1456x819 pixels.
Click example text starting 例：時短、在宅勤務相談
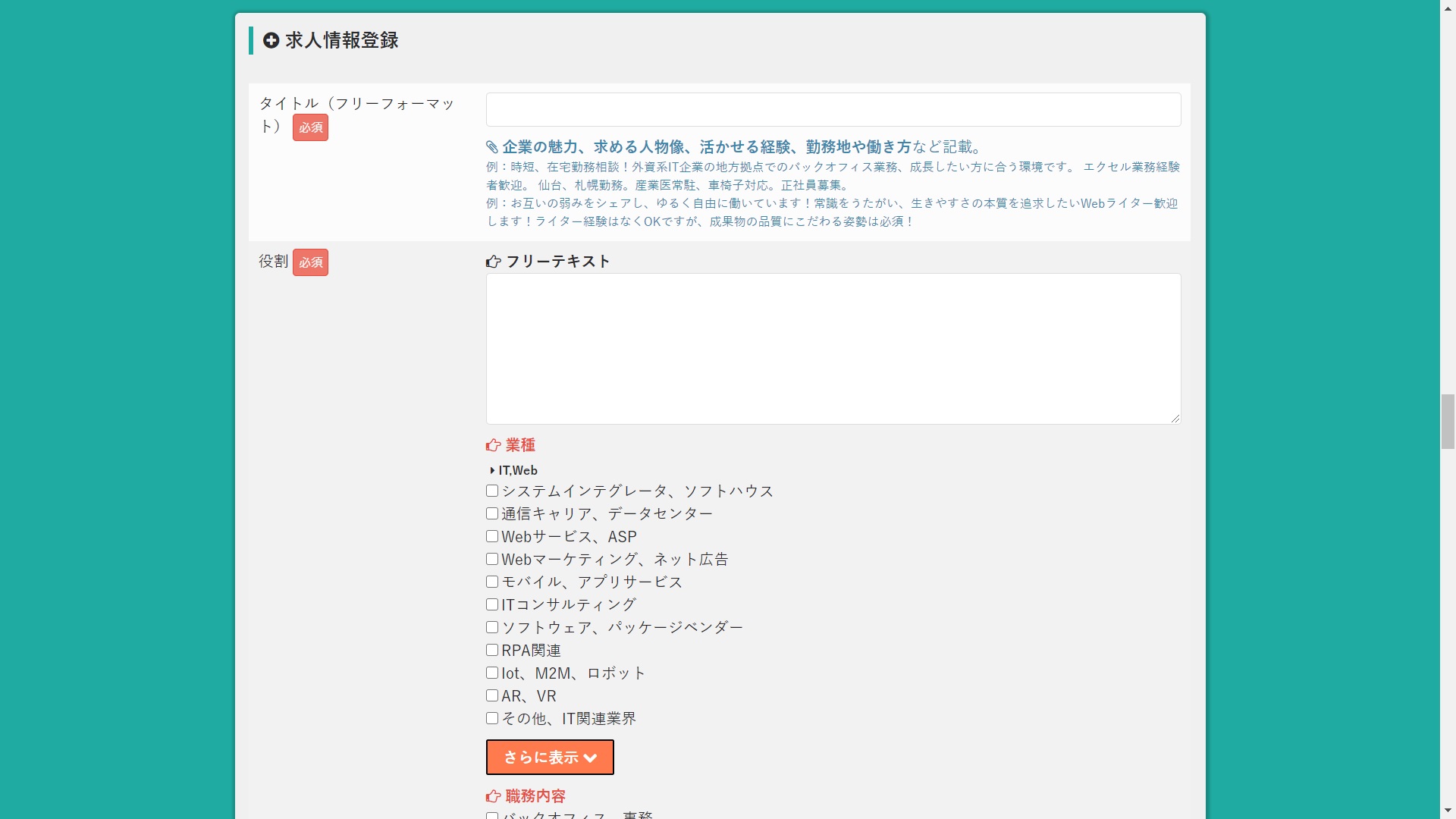click(833, 176)
